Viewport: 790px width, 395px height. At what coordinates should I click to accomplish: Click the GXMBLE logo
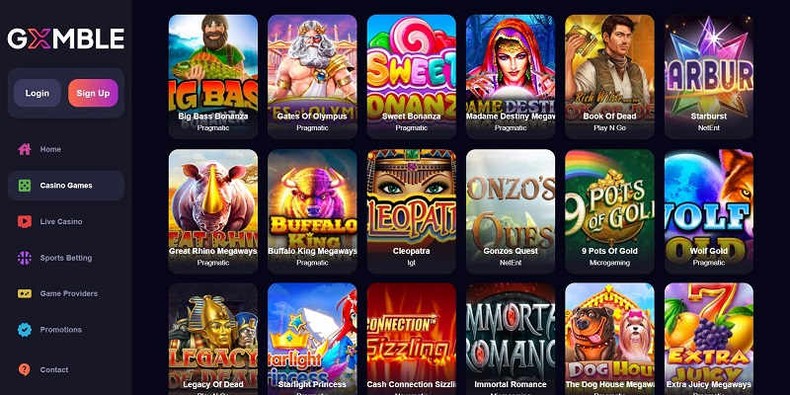pyautogui.click(x=66, y=39)
